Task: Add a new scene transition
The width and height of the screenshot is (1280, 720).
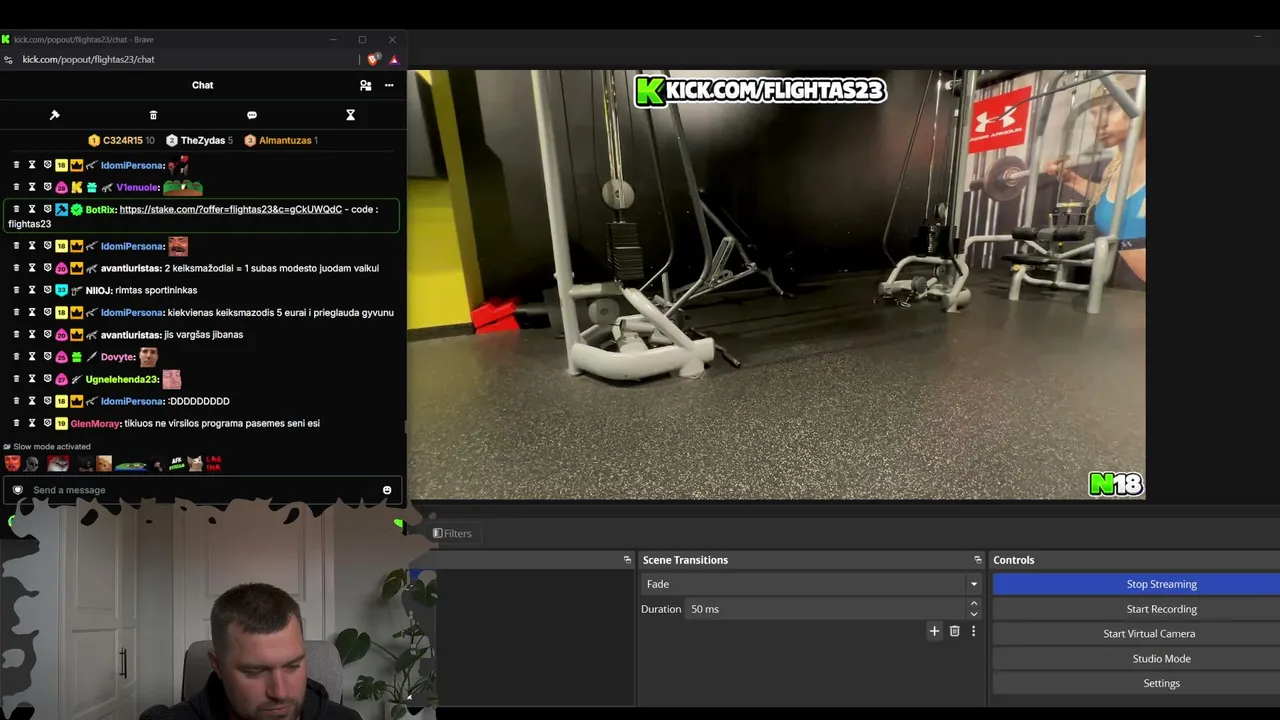Action: coord(934,631)
